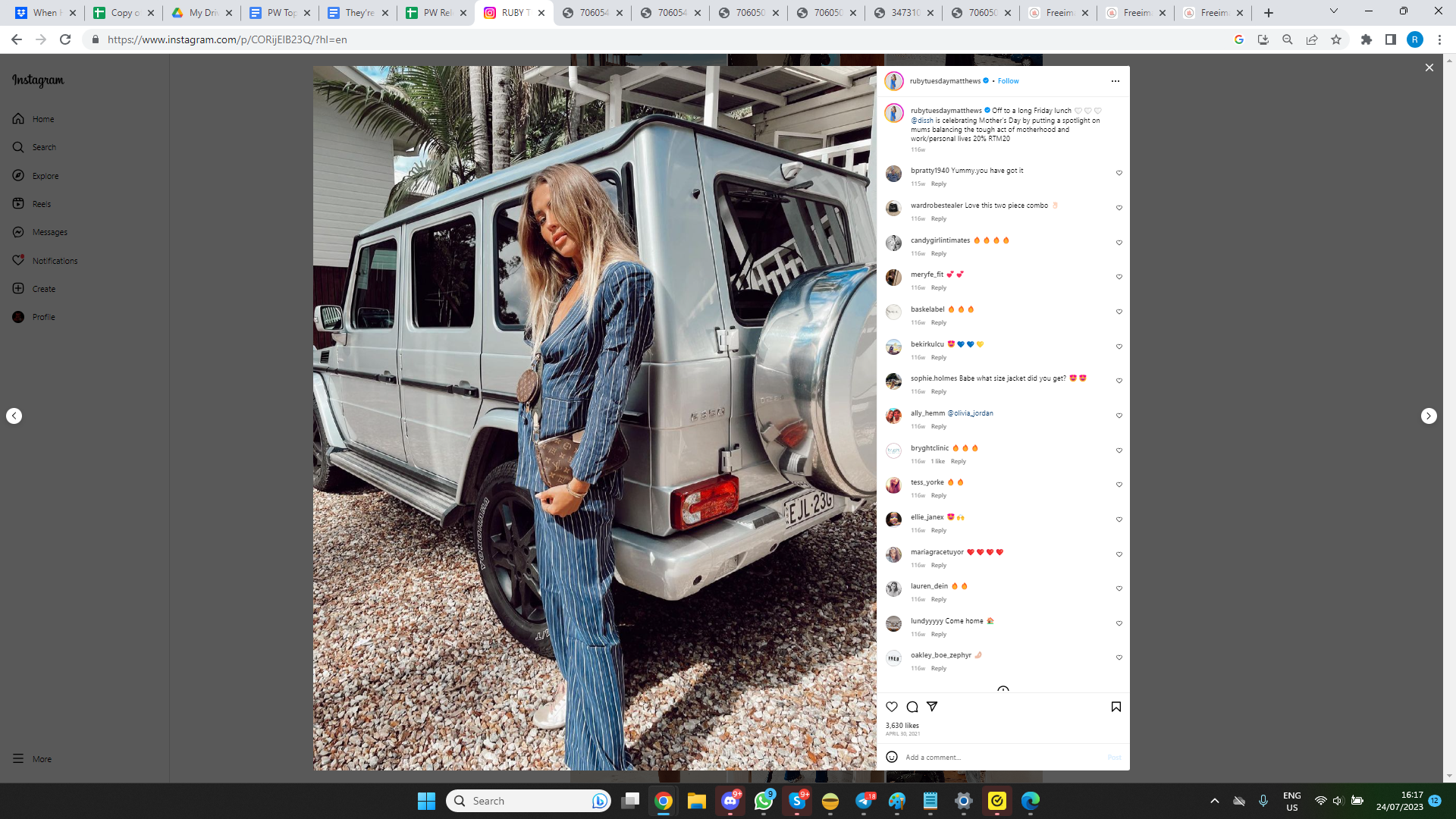Save post with bookmark icon
This screenshot has width=1456, height=819.
click(x=1116, y=707)
